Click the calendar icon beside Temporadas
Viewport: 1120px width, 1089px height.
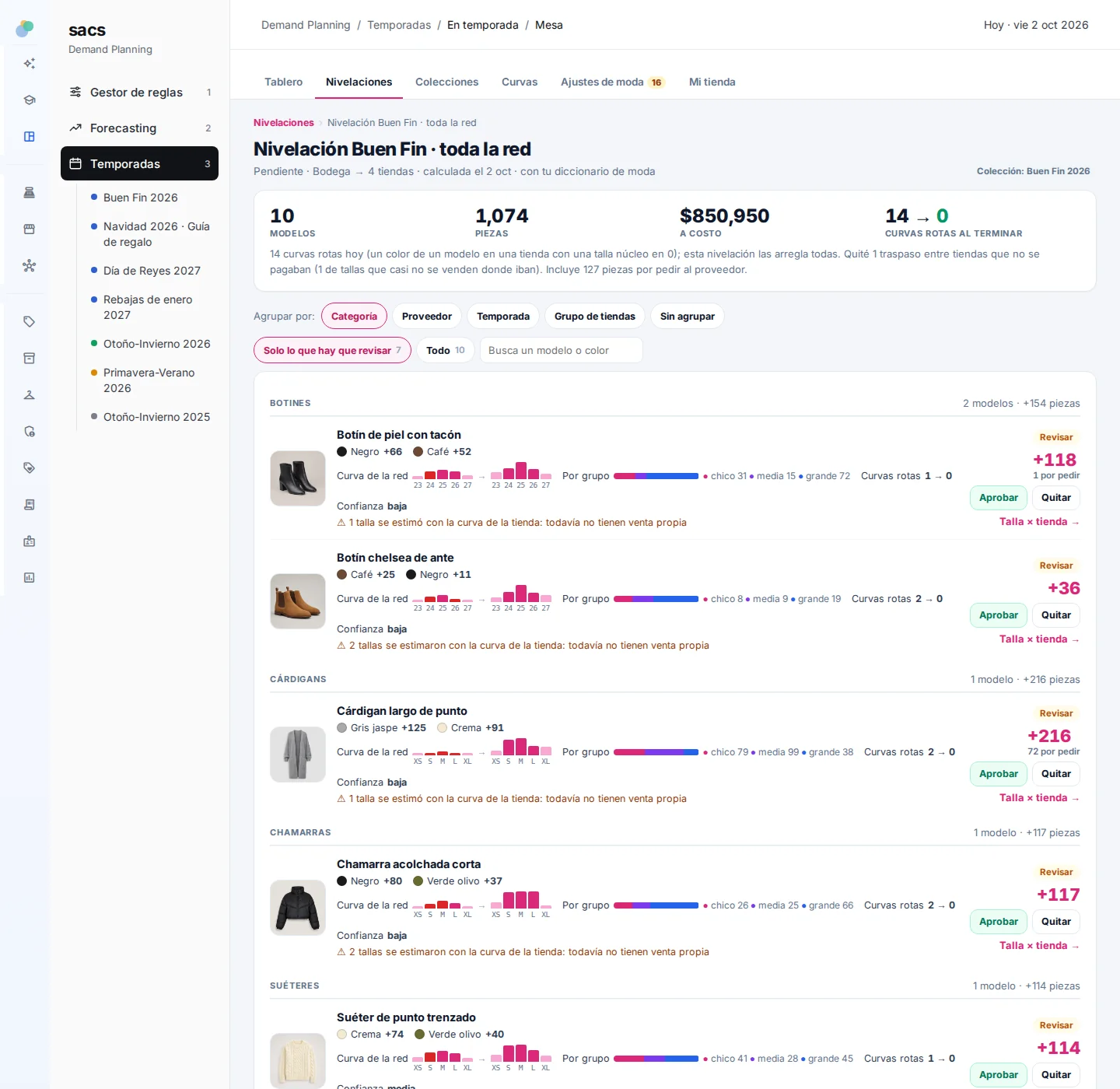(x=75, y=163)
